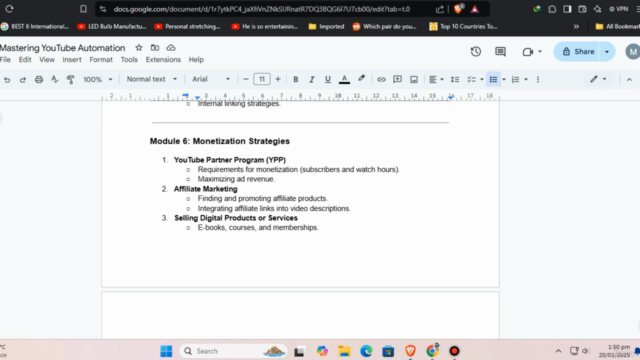Open the Arial font dropdown
The width and height of the screenshot is (640, 360).
click(211, 79)
